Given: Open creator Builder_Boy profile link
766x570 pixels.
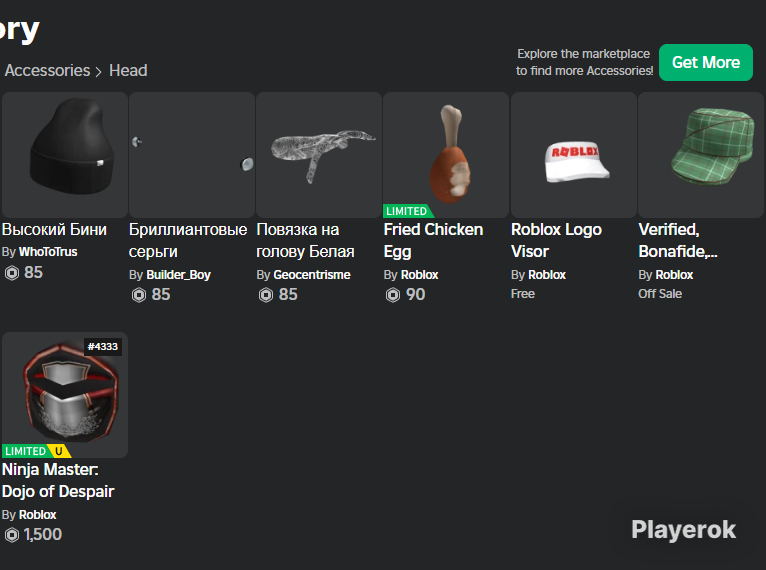Looking at the screenshot, I should coord(178,274).
